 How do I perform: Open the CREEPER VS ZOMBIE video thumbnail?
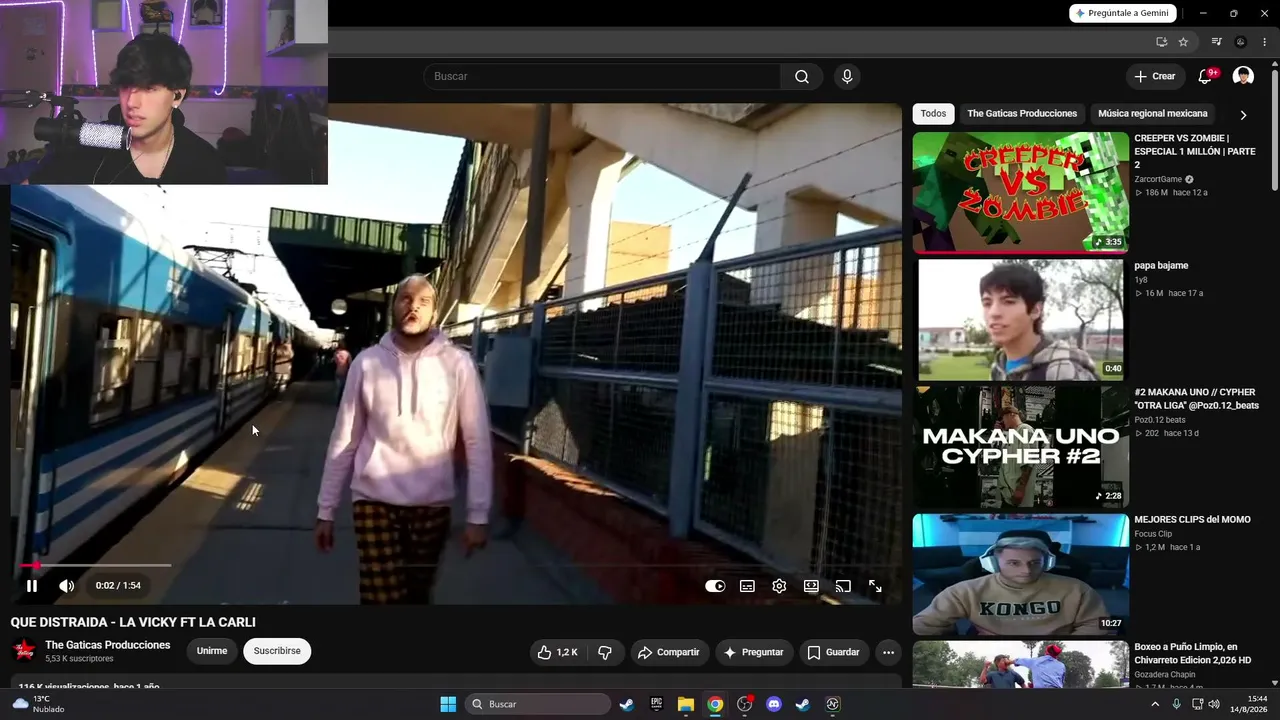coord(1020,192)
